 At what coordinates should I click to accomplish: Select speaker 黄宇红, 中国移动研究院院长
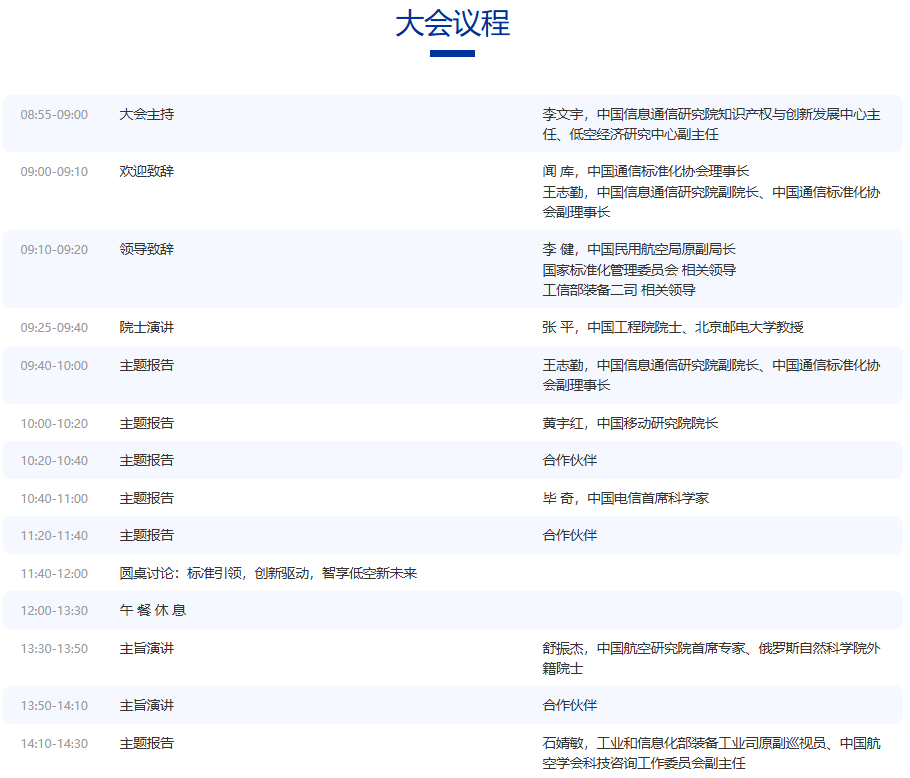[630, 423]
